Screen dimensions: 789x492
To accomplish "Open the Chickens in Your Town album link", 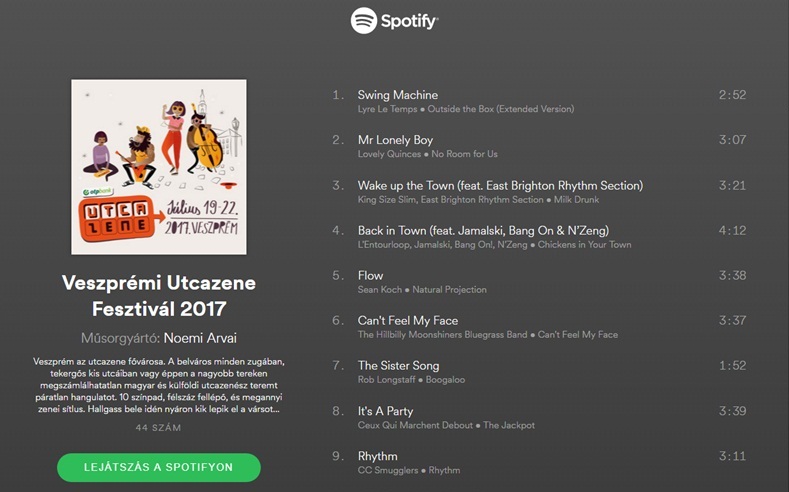I will pos(584,245).
